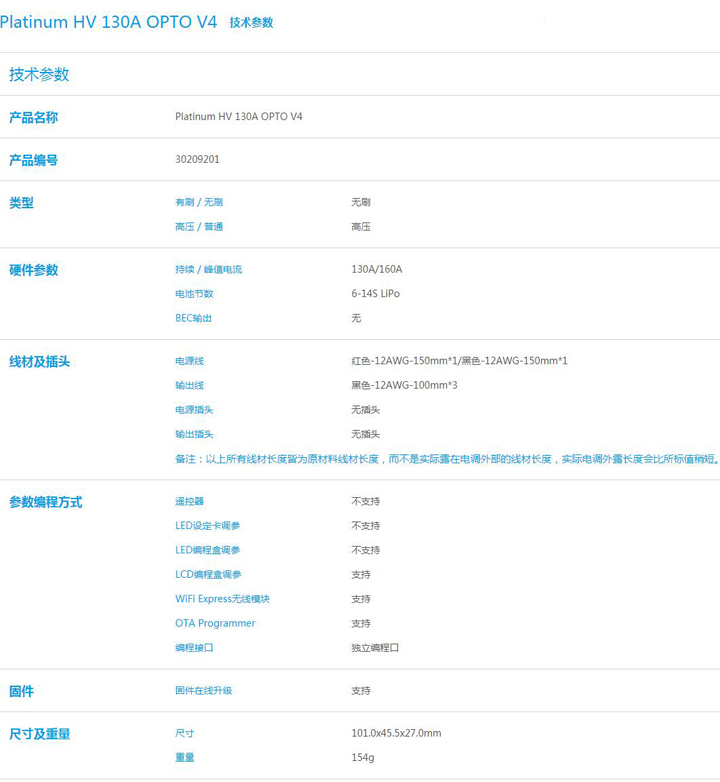Click the 参数编程方式 section label
720x782 pixels.
(45, 502)
